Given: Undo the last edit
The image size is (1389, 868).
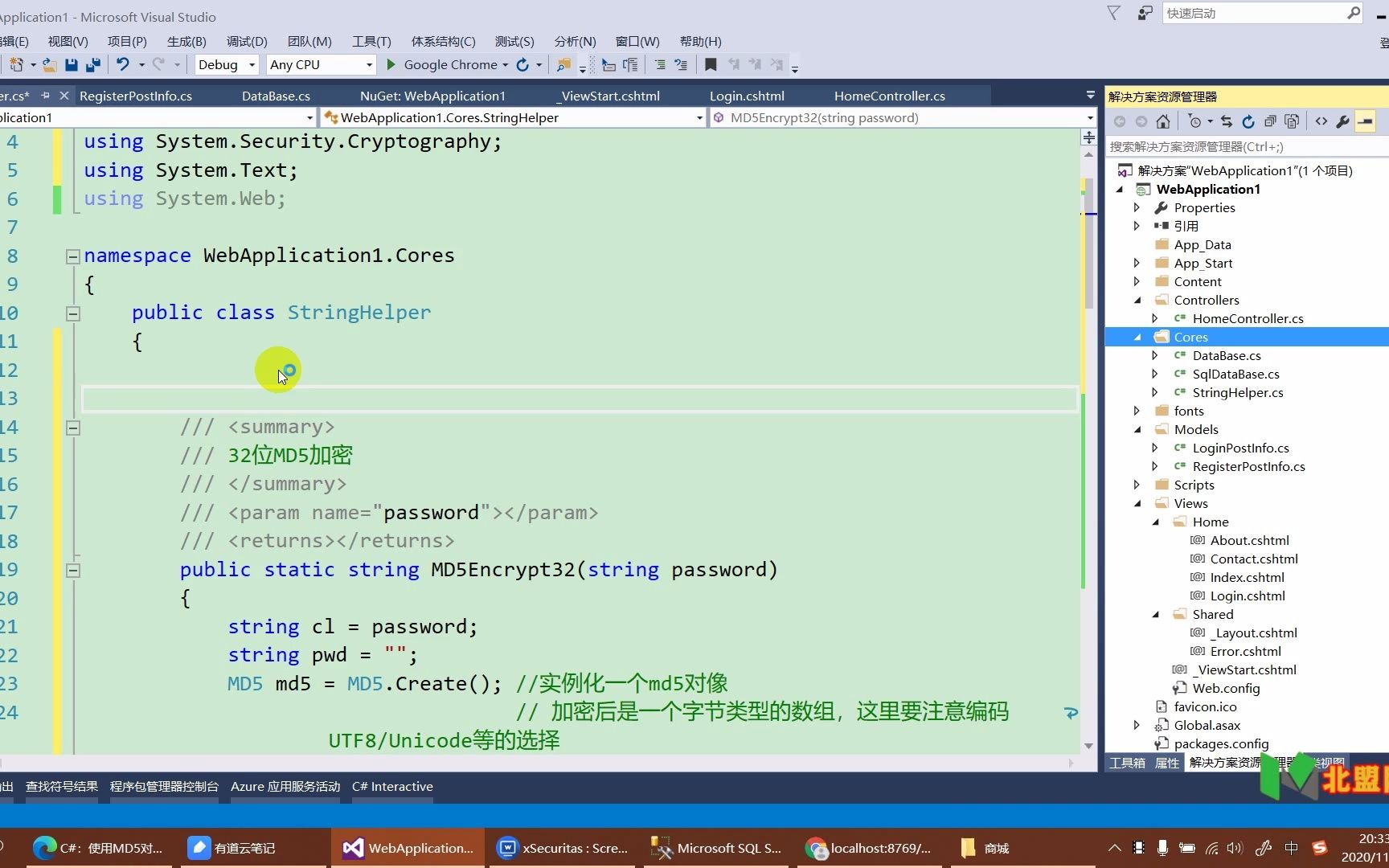Looking at the screenshot, I should tap(122, 64).
